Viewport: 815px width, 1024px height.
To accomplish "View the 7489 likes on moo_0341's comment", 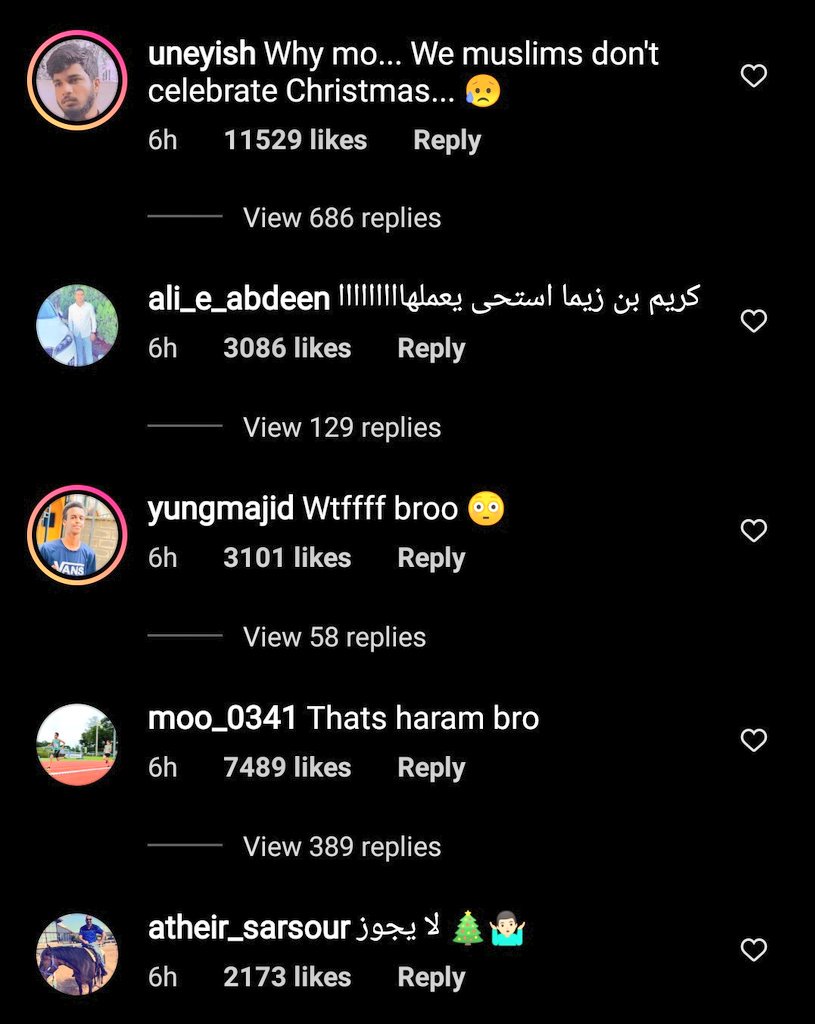I will point(287,768).
